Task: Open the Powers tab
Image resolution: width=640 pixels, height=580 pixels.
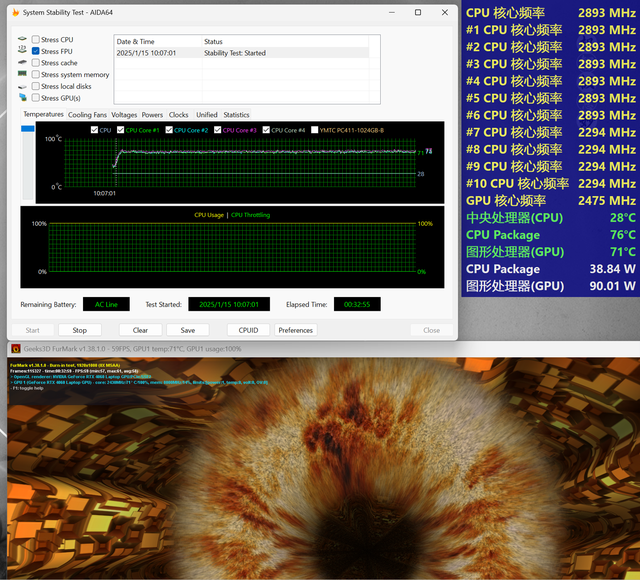Action: [152, 115]
